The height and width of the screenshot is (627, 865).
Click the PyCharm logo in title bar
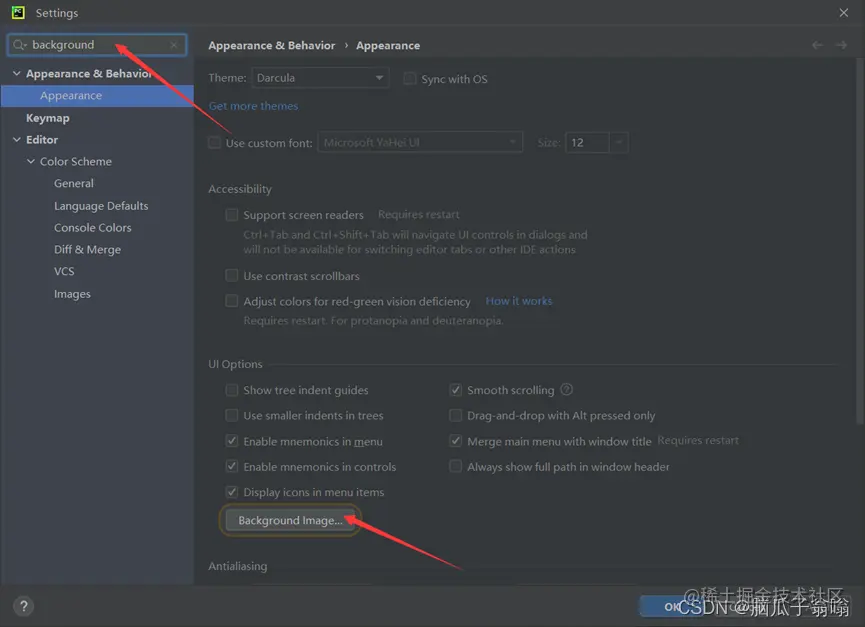18,12
